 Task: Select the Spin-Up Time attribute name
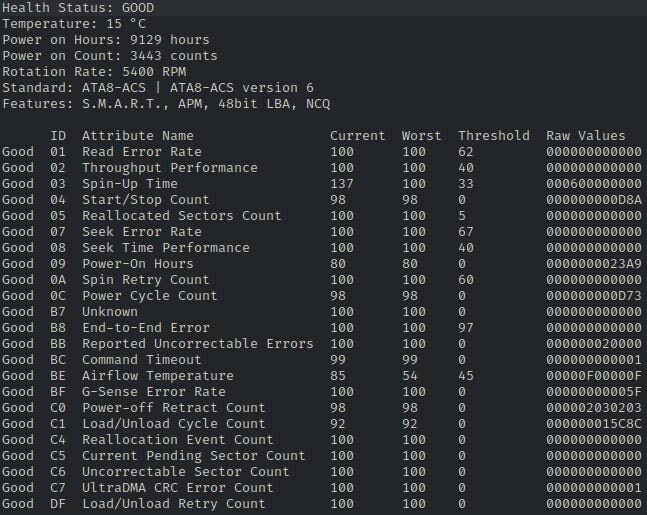(129, 184)
